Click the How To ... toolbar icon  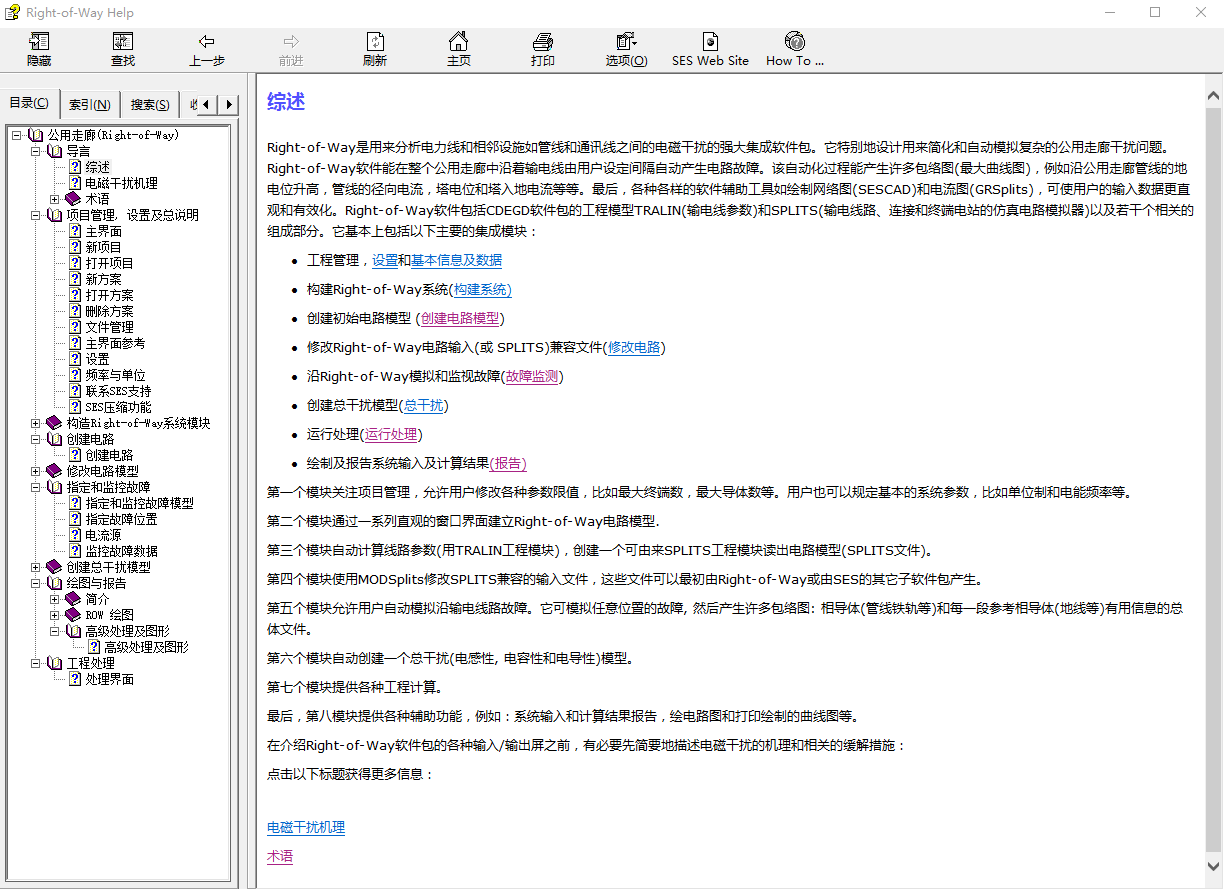point(795,49)
